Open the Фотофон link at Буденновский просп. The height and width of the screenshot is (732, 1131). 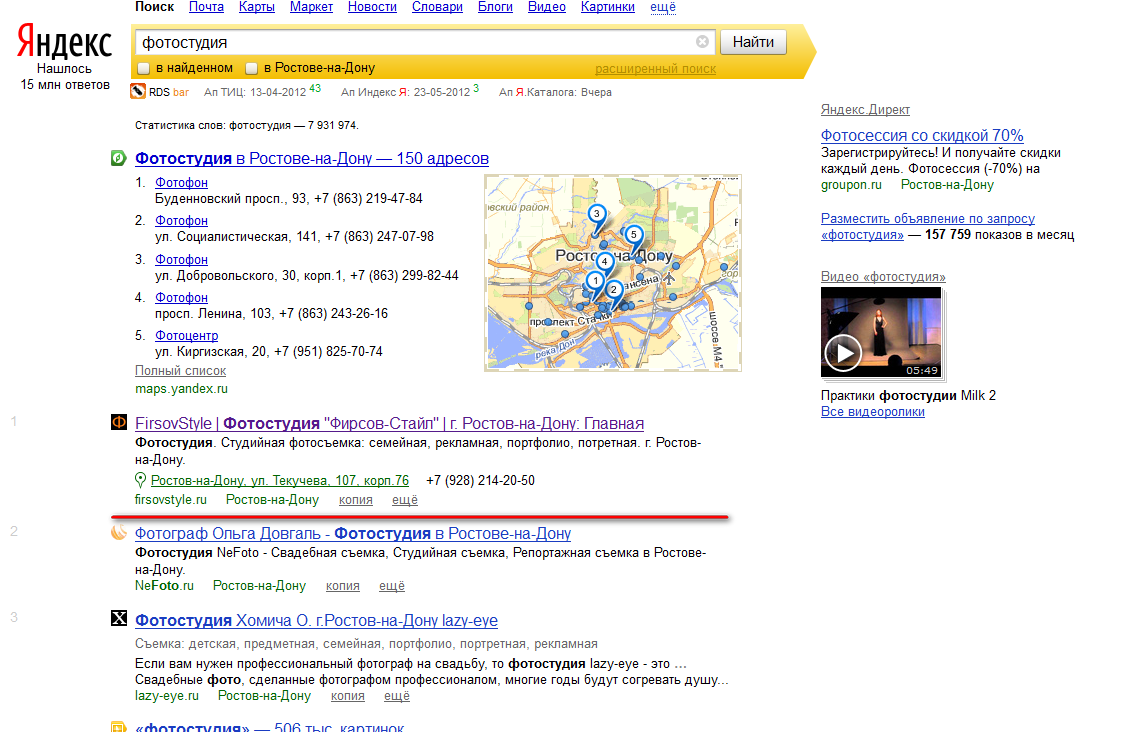(x=181, y=182)
